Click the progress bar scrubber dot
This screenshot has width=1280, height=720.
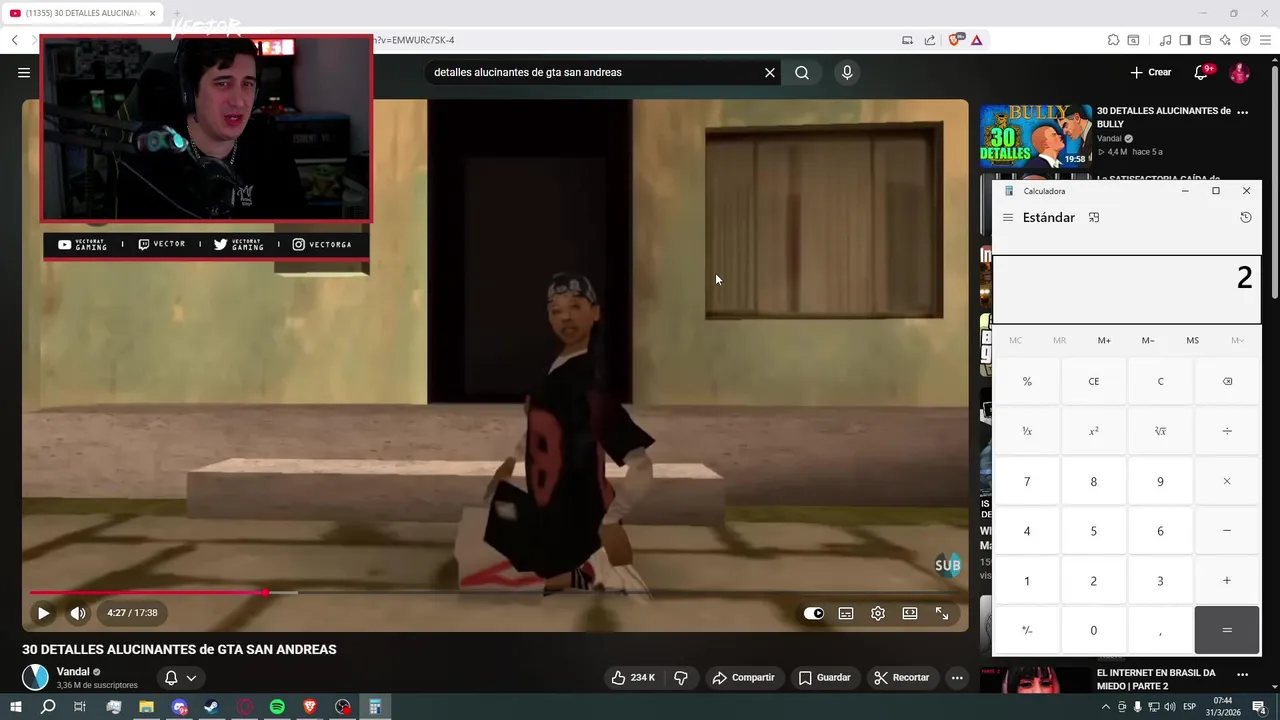click(x=266, y=593)
